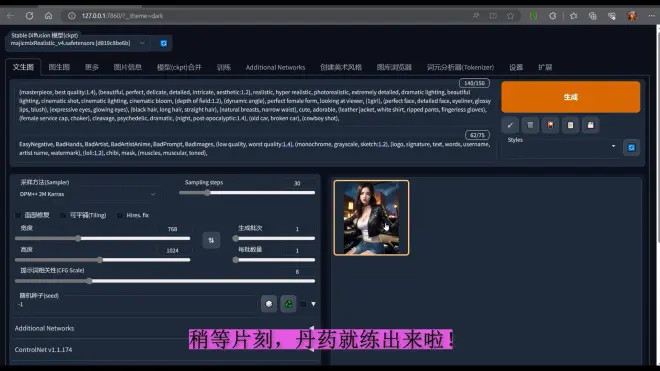Click the arrow icon to read the last generation parameters

tap(510, 125)
